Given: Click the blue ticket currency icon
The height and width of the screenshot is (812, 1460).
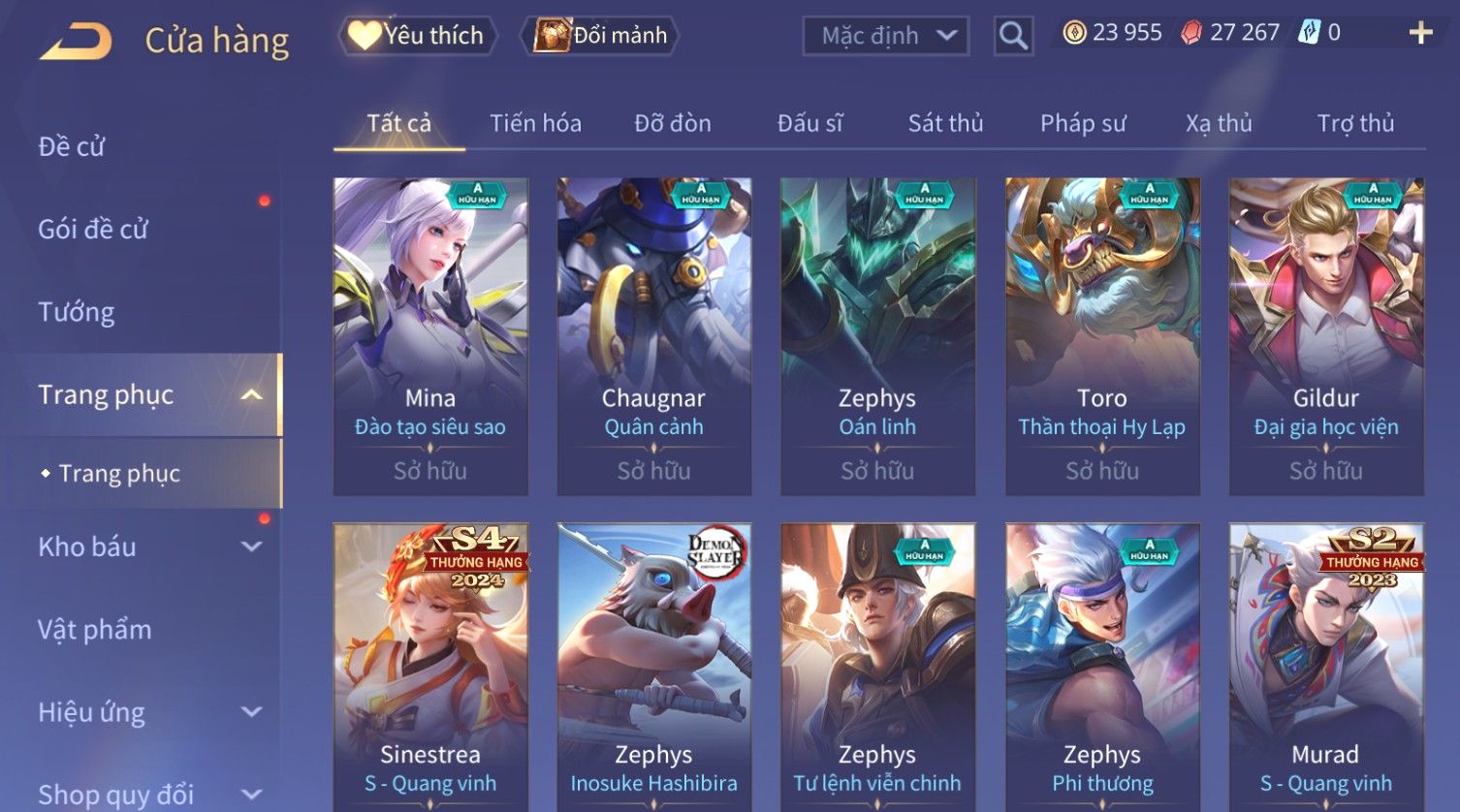Looking at the screenshot, I should pos(1309,33).
